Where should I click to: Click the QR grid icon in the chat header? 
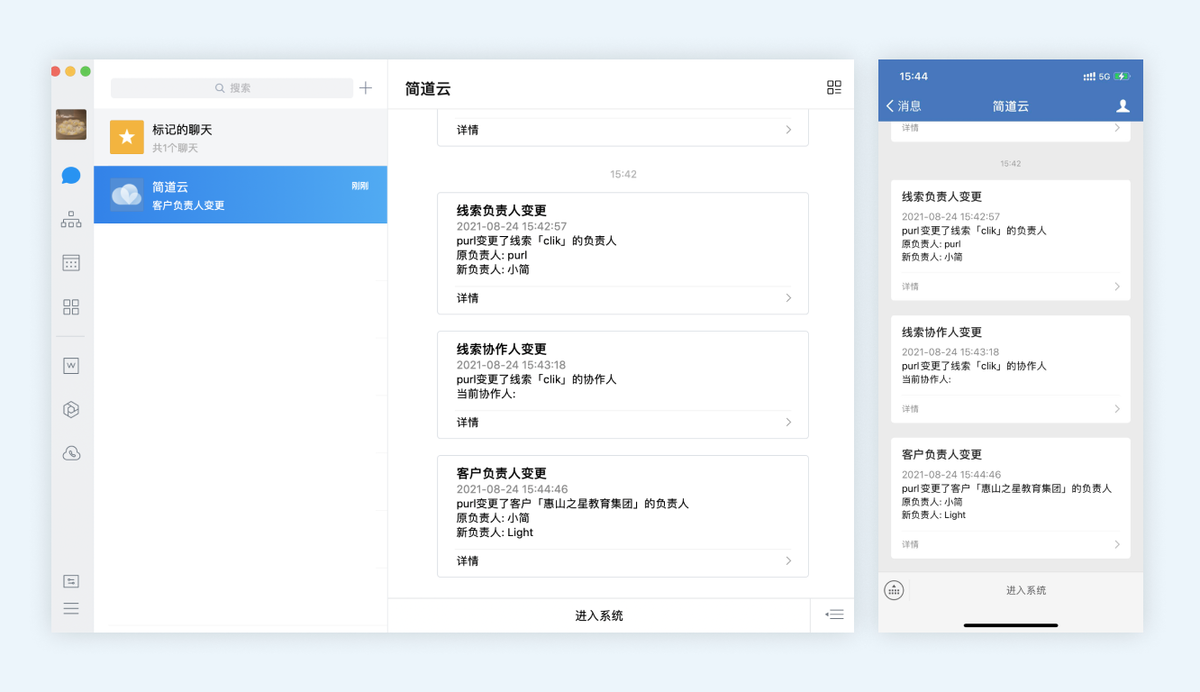pyautogui.click(x=834, y=88)
